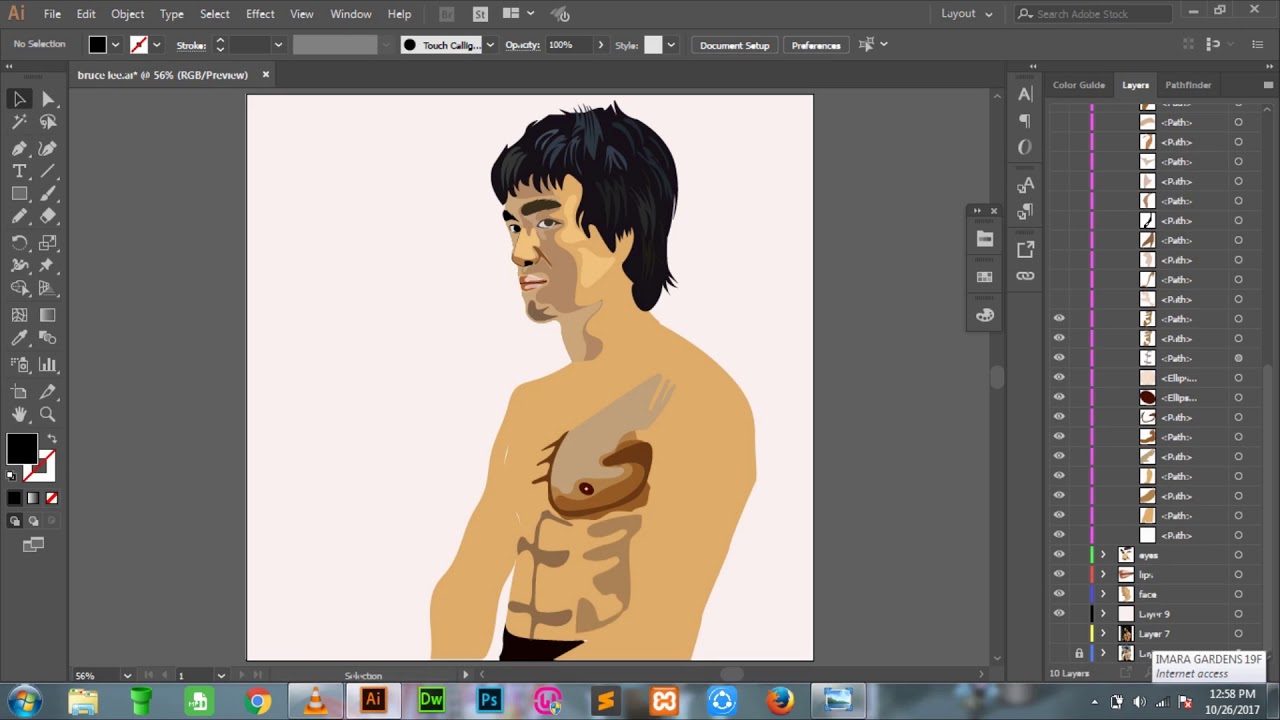This screenshot has width=1280, height=720.
Task: Hide the eyes layer
Action: 1059,555
